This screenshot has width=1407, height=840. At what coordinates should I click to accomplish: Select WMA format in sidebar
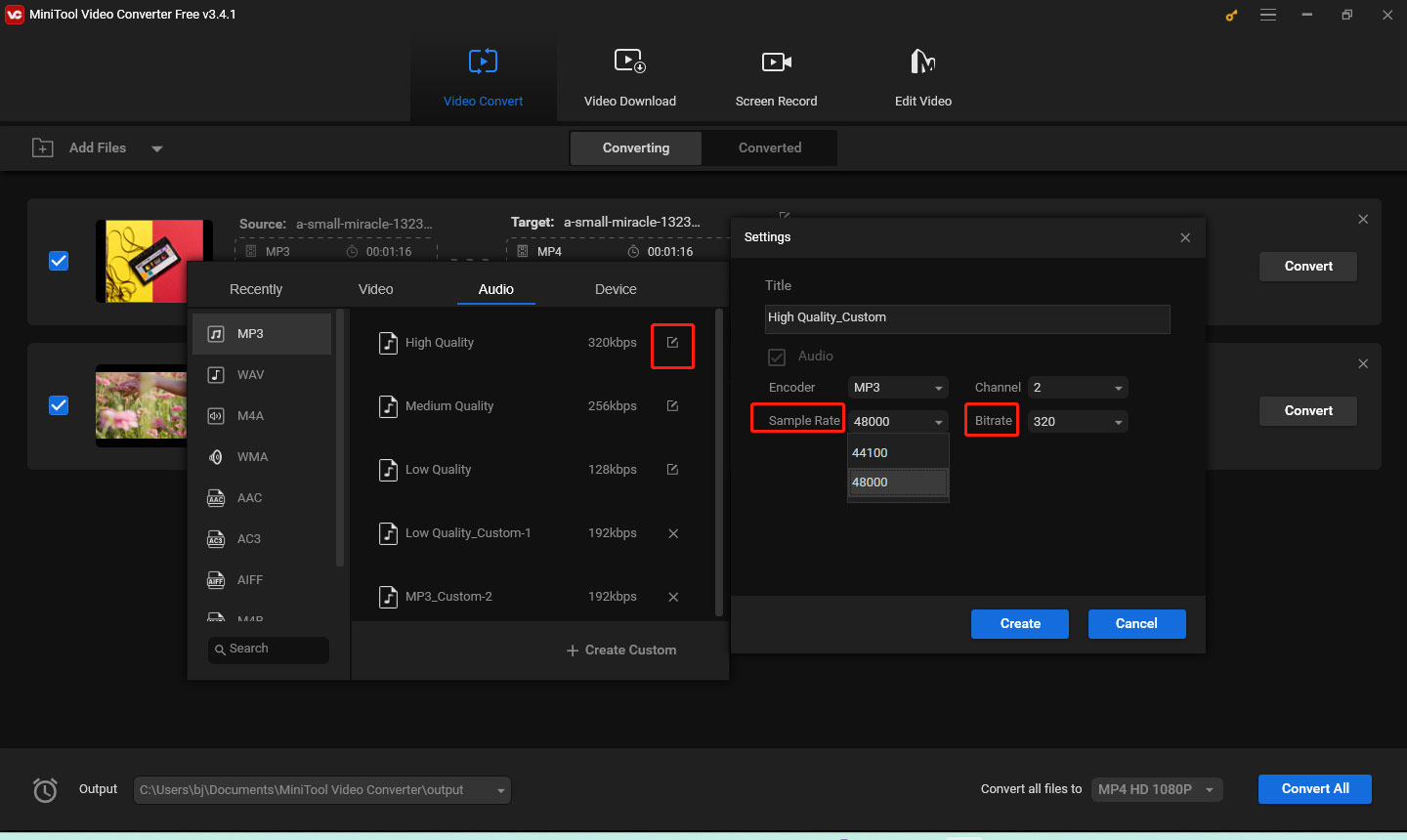pos(262,457)
